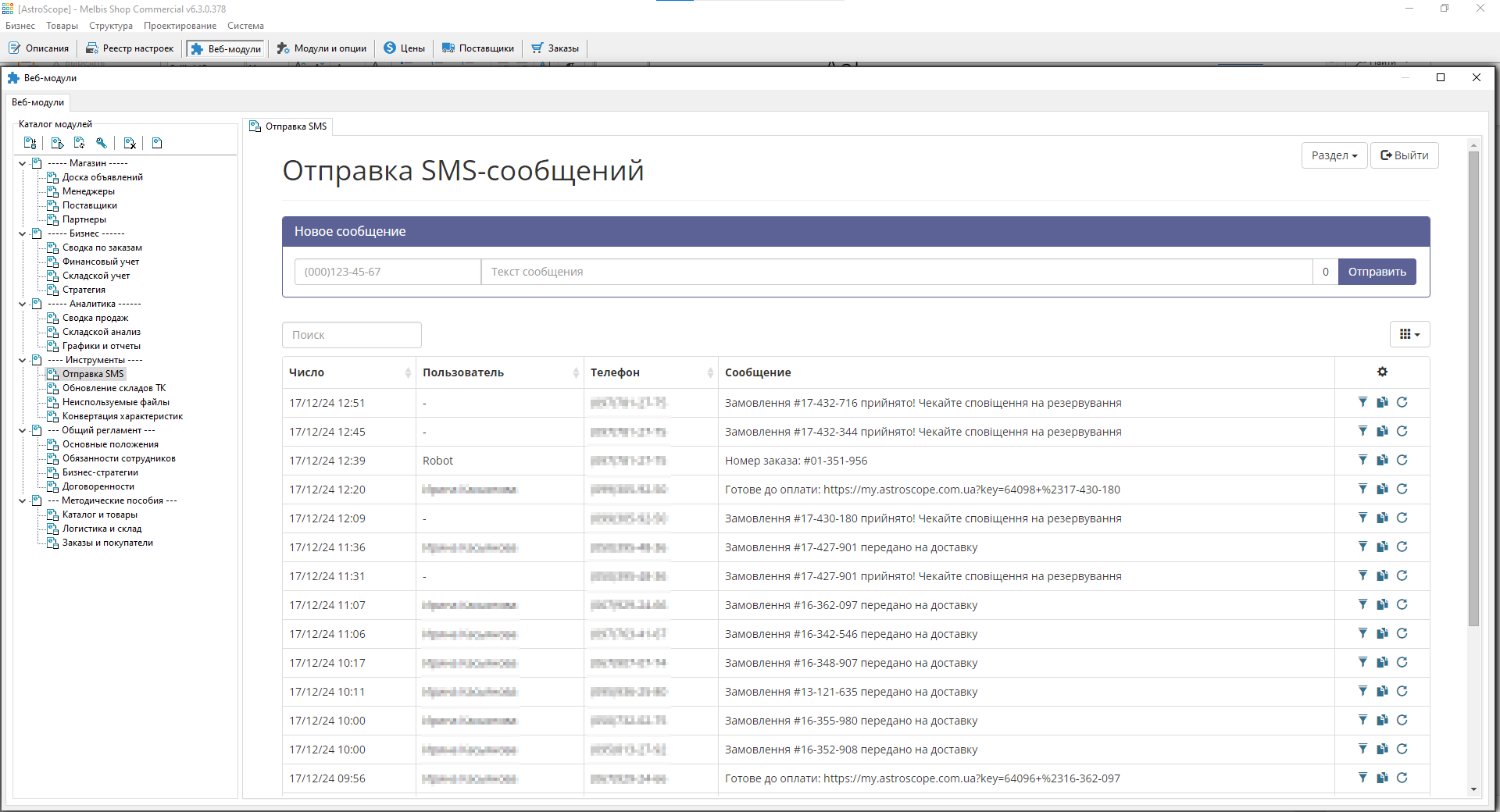This screenshot has width=1500, height=812.
Task: Open the Бизнес menu
Action: [x=20, y=26]
